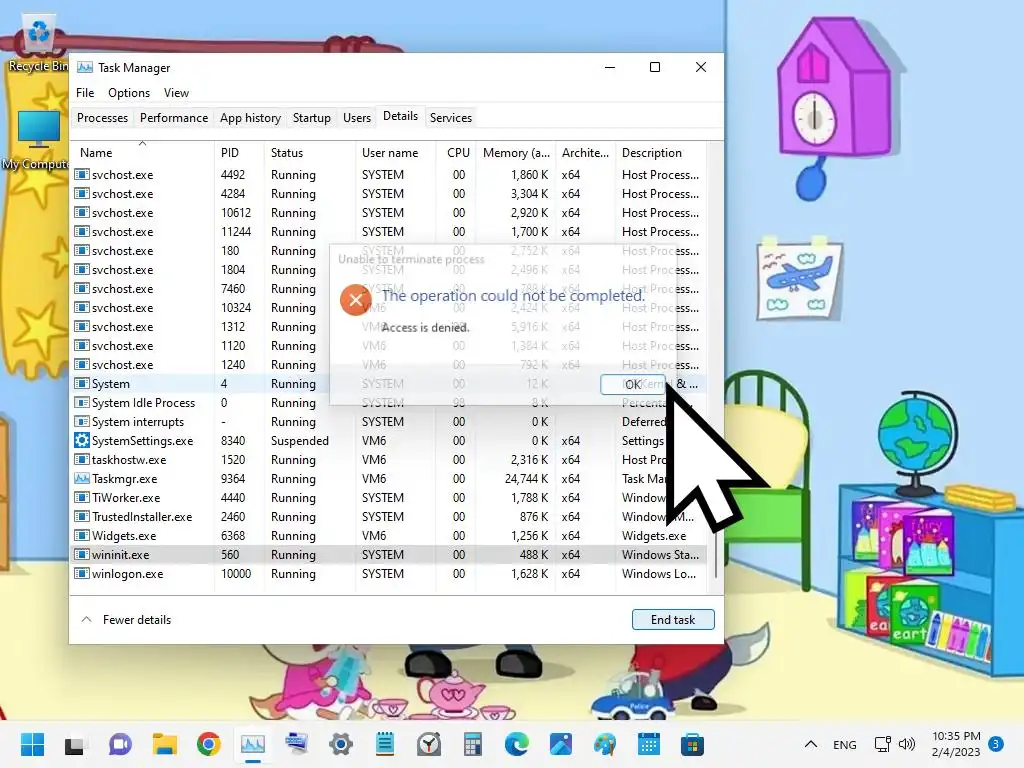Select the System interrupts row
Image resolution: width=1024 pixels, height=768 pixels.
coord(389,421)
